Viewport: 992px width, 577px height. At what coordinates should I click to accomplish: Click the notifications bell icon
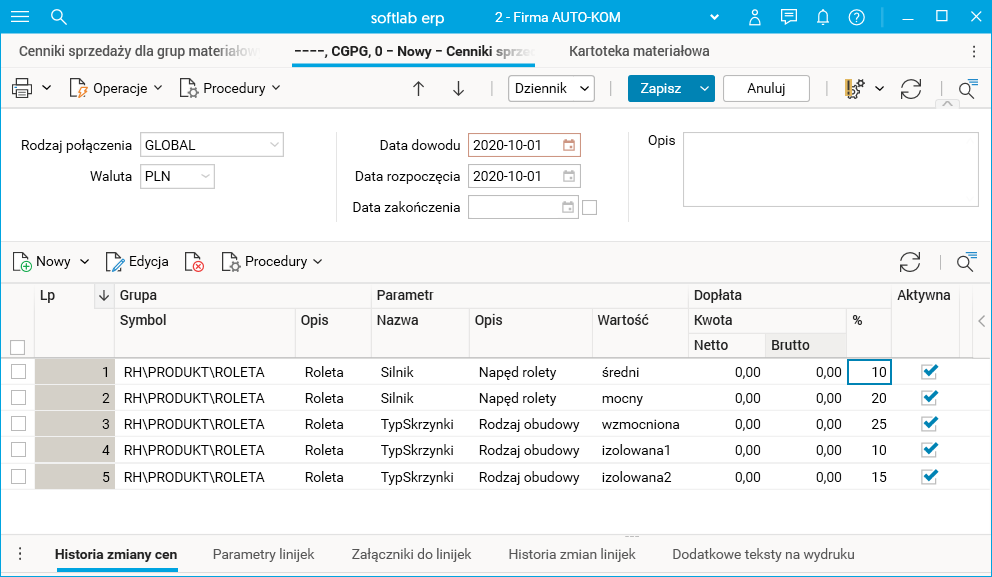pos(823,17)
